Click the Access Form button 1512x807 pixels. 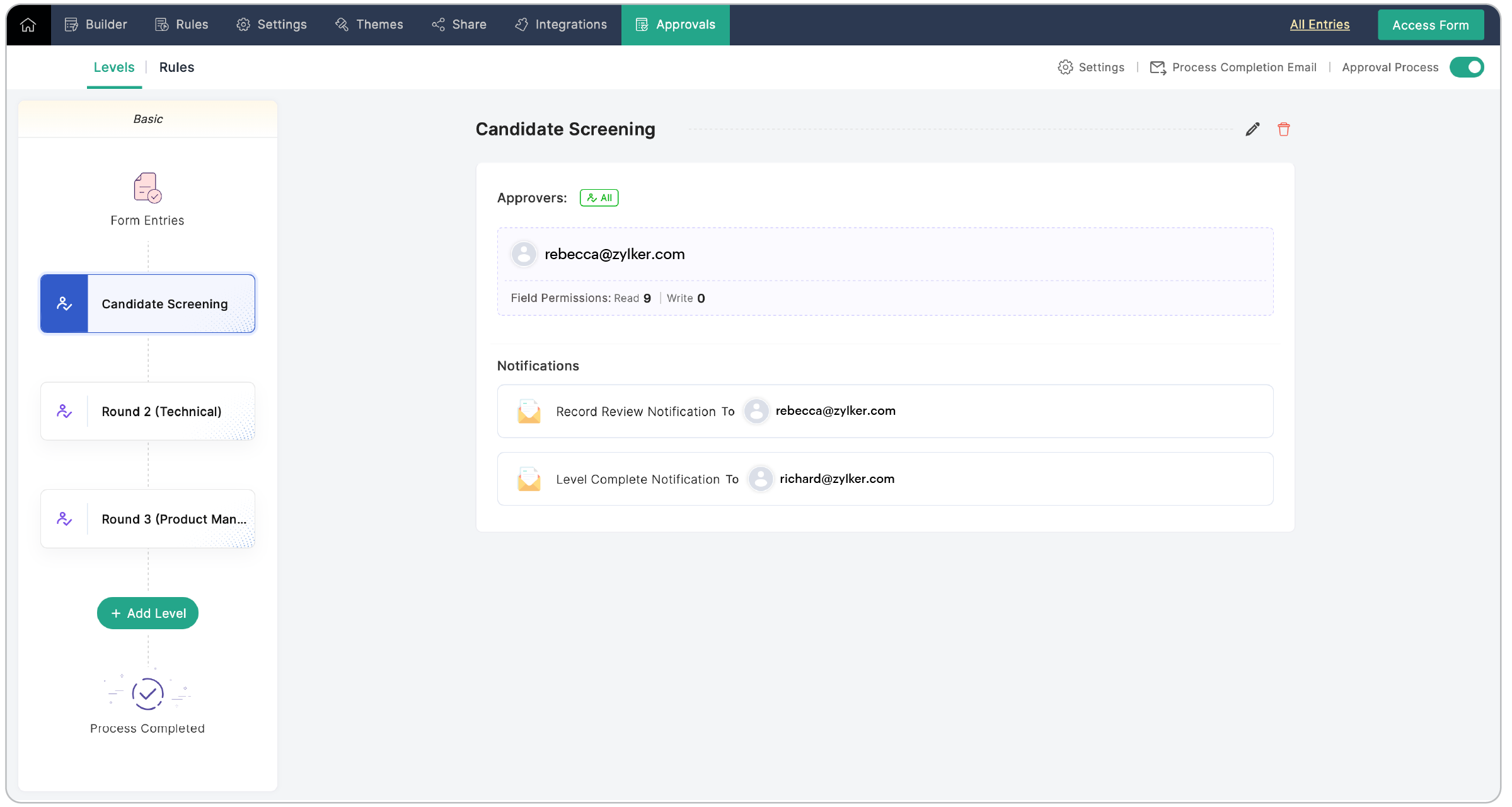pyautogui.click(x=1430, y=25)
